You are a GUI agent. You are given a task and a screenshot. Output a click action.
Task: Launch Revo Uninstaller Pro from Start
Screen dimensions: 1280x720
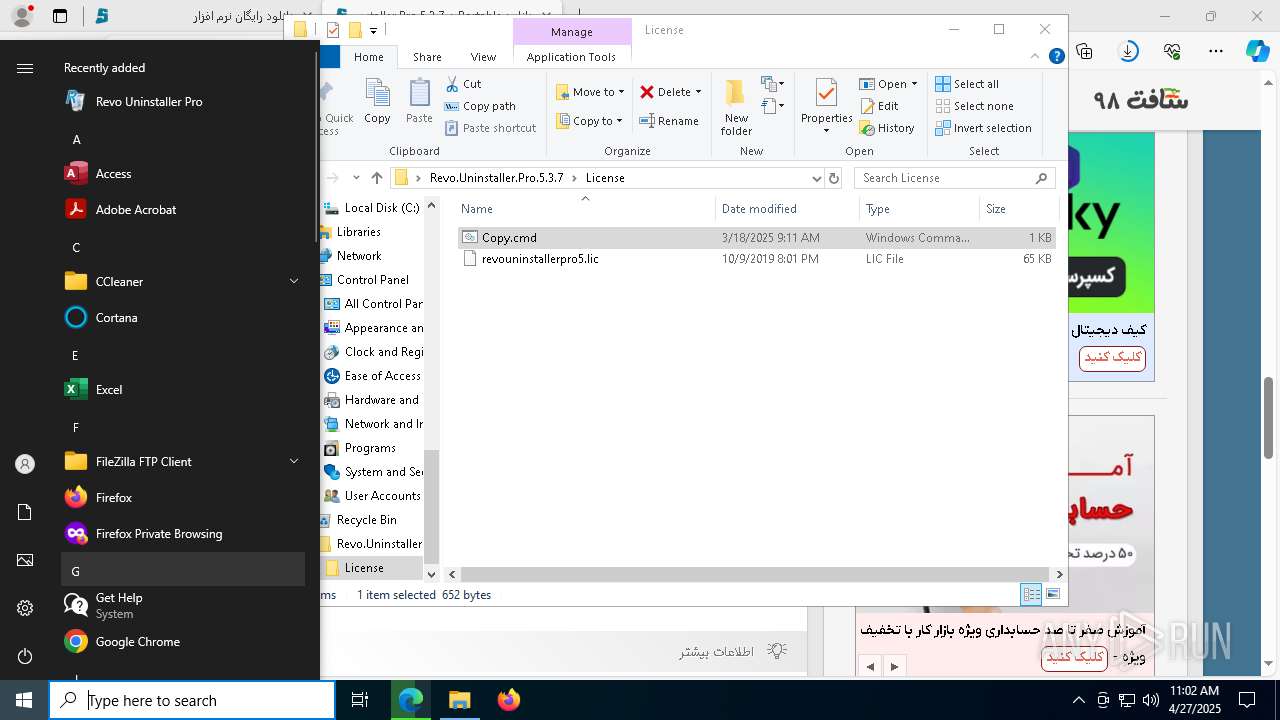(x=183, y=101)
